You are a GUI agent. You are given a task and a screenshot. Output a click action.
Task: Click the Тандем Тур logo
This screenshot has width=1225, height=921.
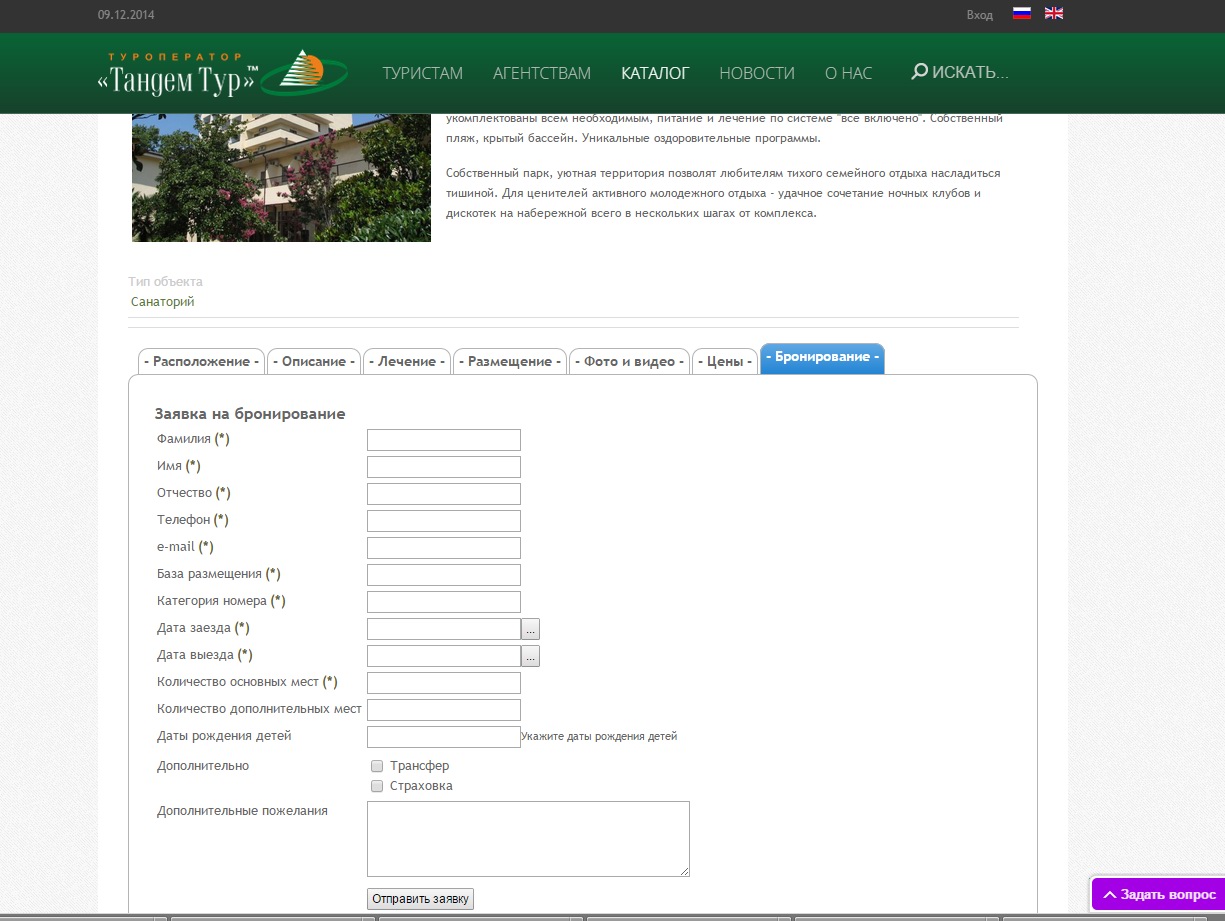click(222, 75)
